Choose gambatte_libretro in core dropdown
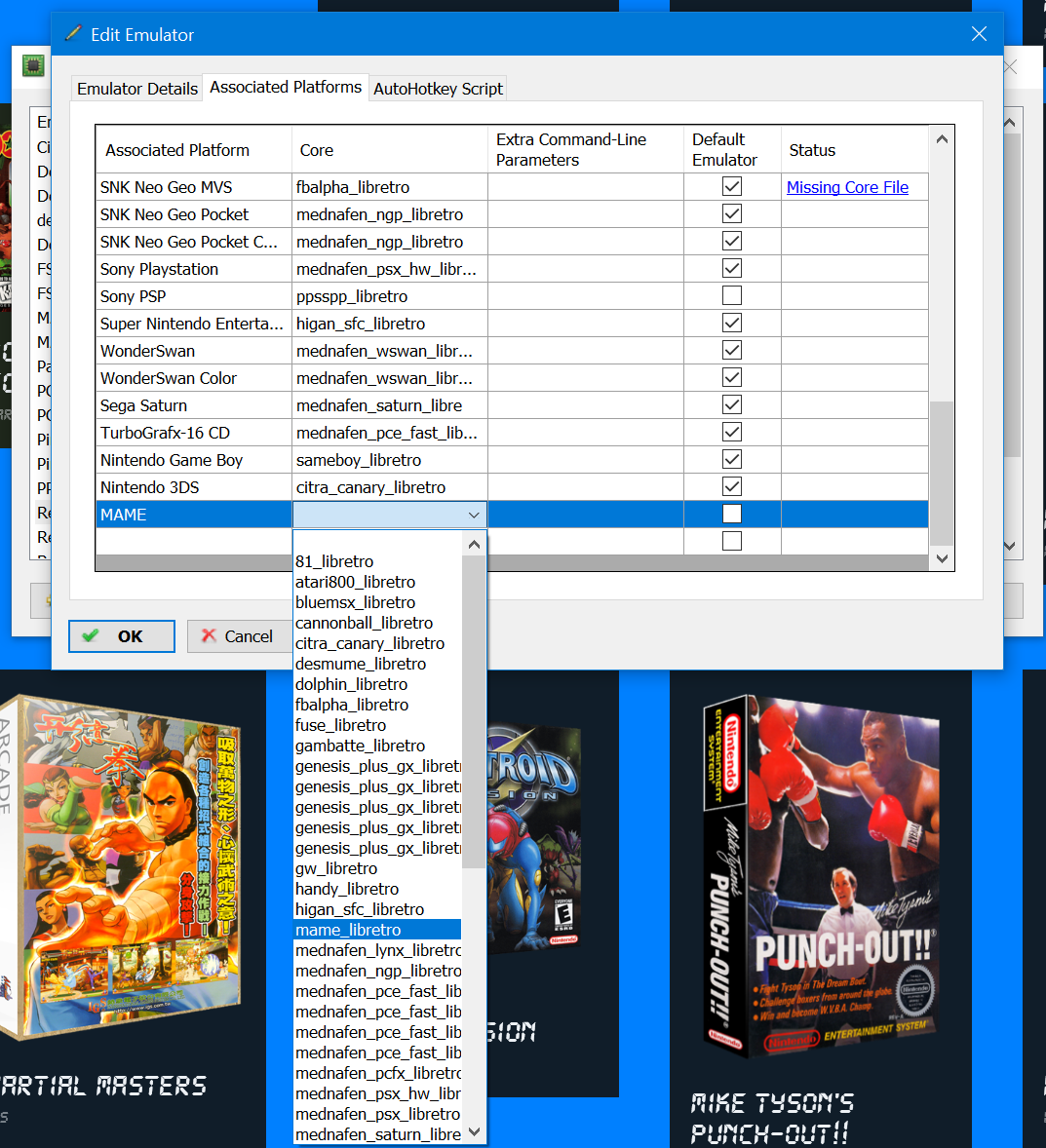Screen dimensions: 1046x1148 click(376, 746)
